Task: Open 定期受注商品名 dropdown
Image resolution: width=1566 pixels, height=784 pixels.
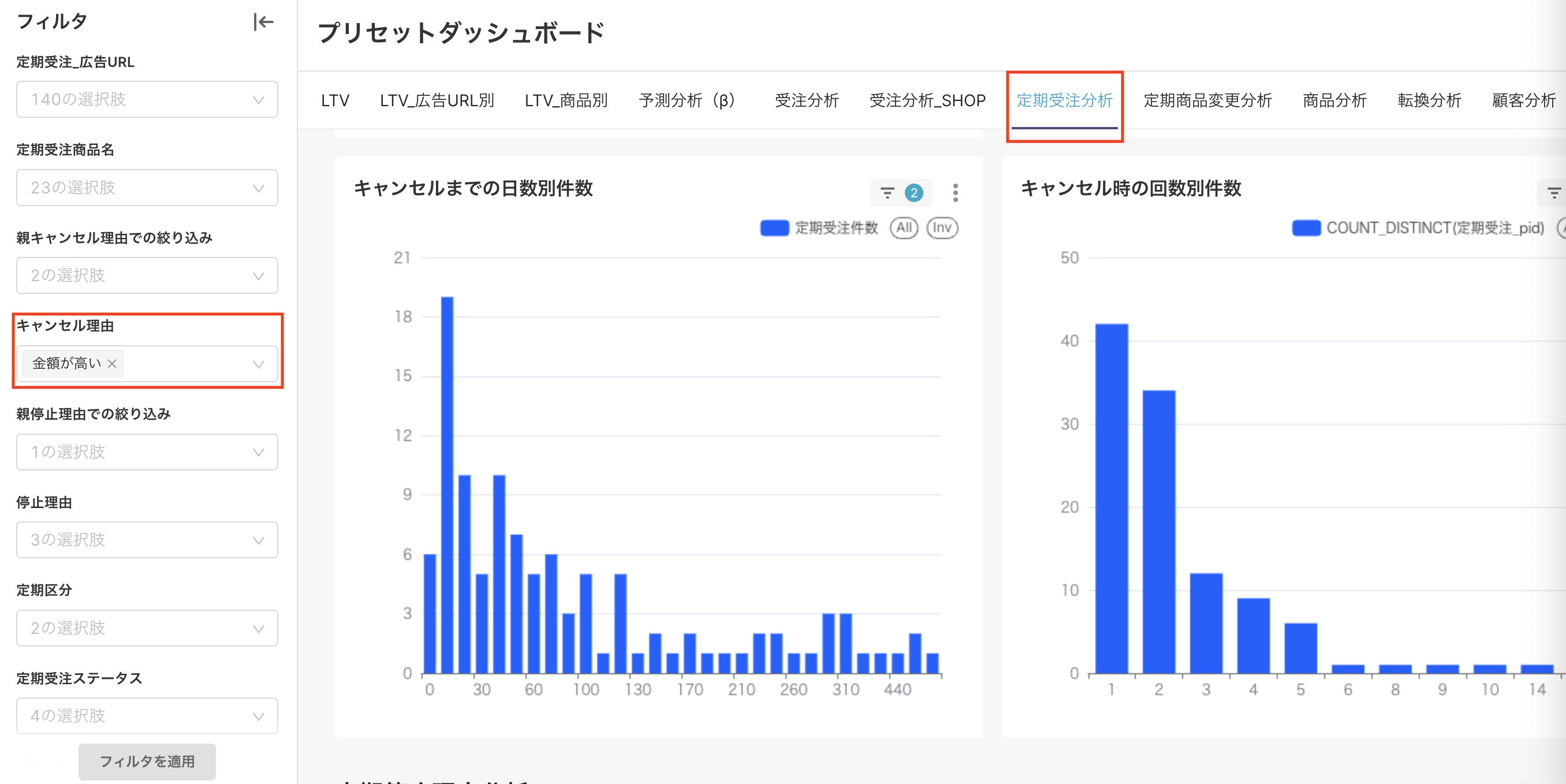Action: [x=147, y=188]
